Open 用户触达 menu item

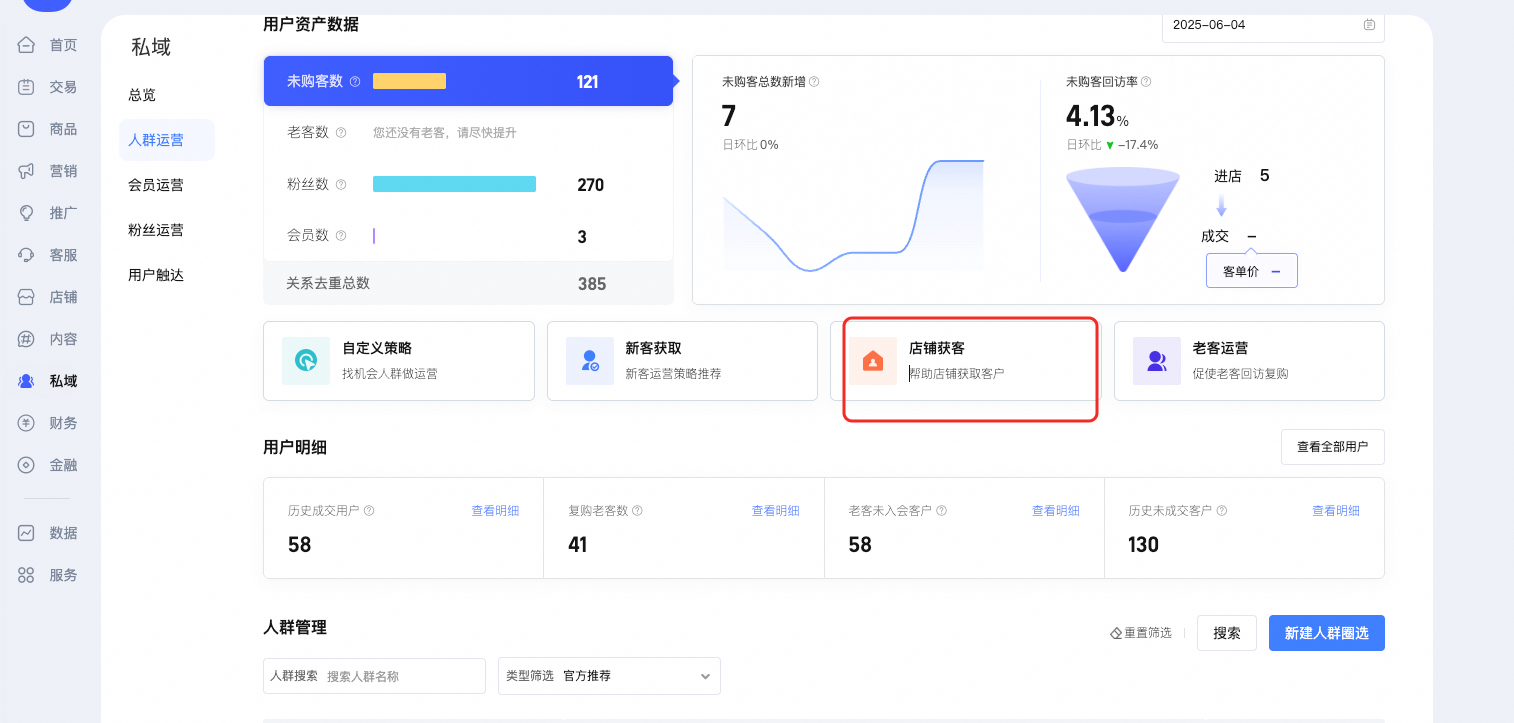coord(156,275)
